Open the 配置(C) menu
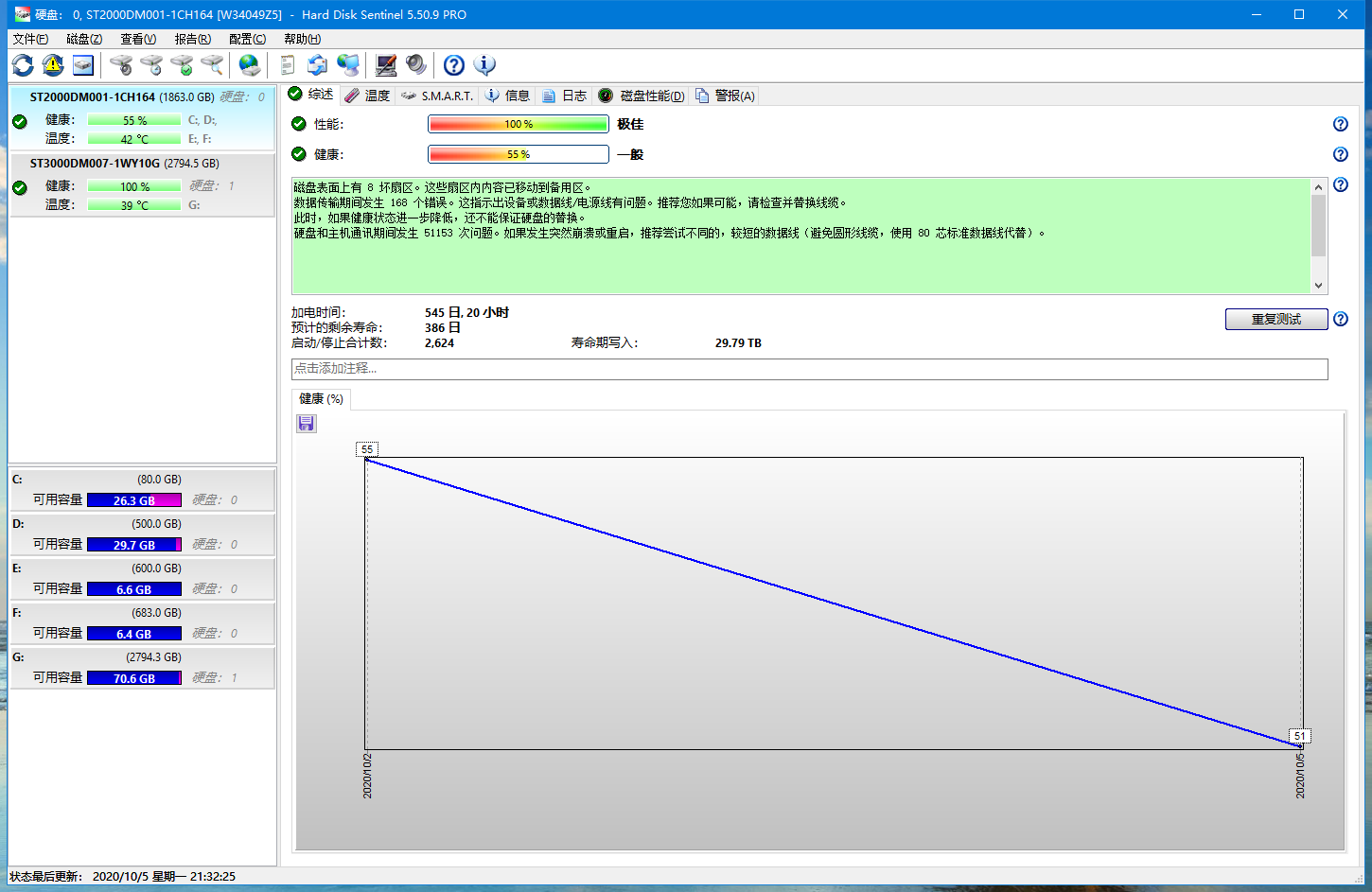 point(247,39)
